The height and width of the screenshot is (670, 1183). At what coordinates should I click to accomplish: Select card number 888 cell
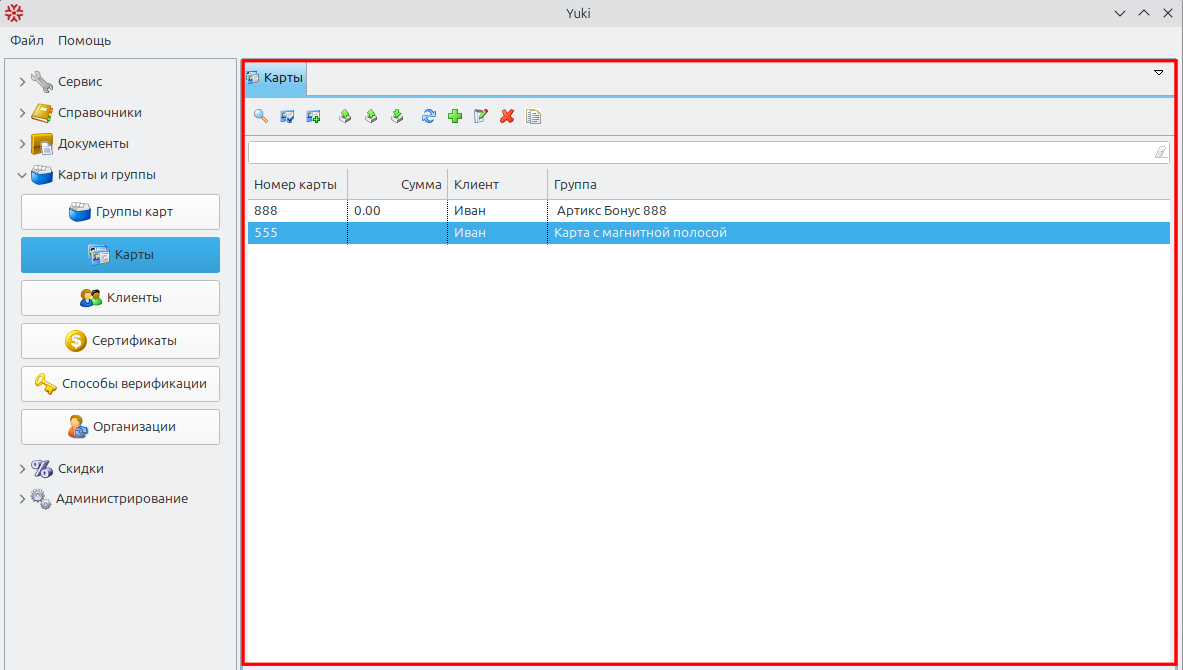click(x=297, y=211)
